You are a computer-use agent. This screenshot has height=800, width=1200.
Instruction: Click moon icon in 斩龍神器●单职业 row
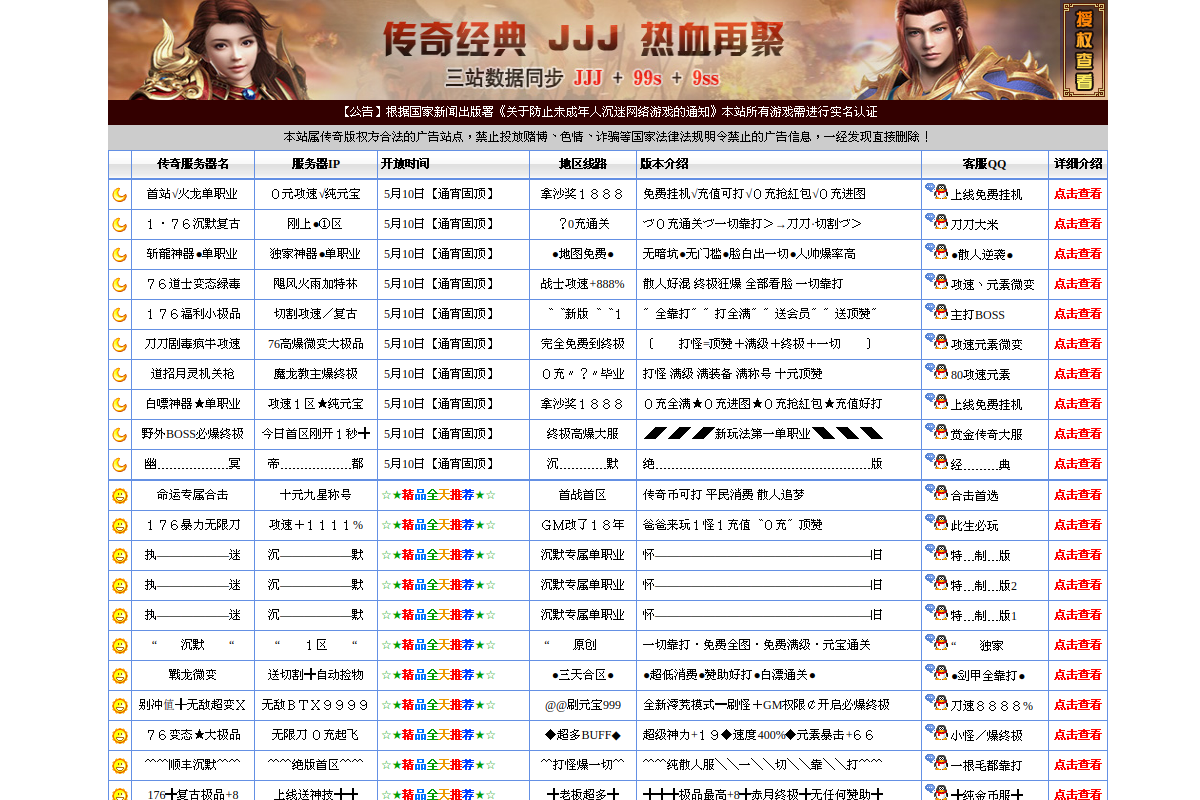pos(120,255)
